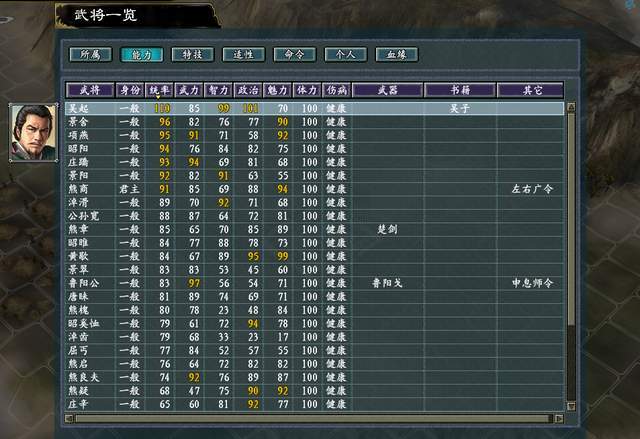Image resolution: width=640 pixels, height=439 pixels.
Task: Sort by the 武将 column header
Action: click(90, 90)
